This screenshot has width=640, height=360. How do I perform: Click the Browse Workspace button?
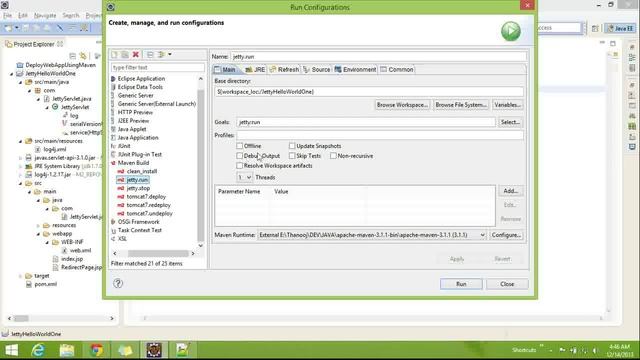point(402,105)
